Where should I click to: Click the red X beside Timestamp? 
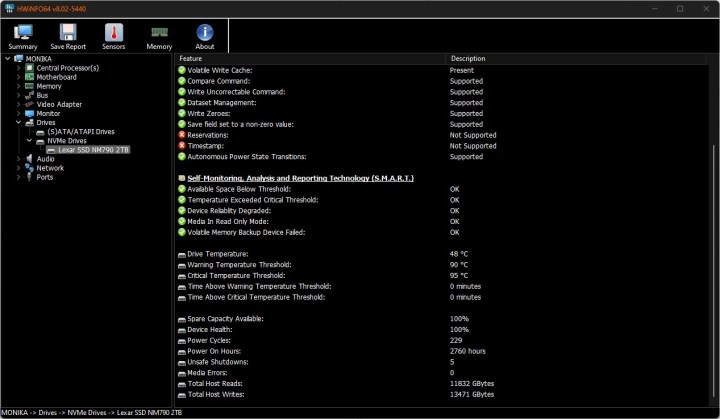click(x=181, y=146)
